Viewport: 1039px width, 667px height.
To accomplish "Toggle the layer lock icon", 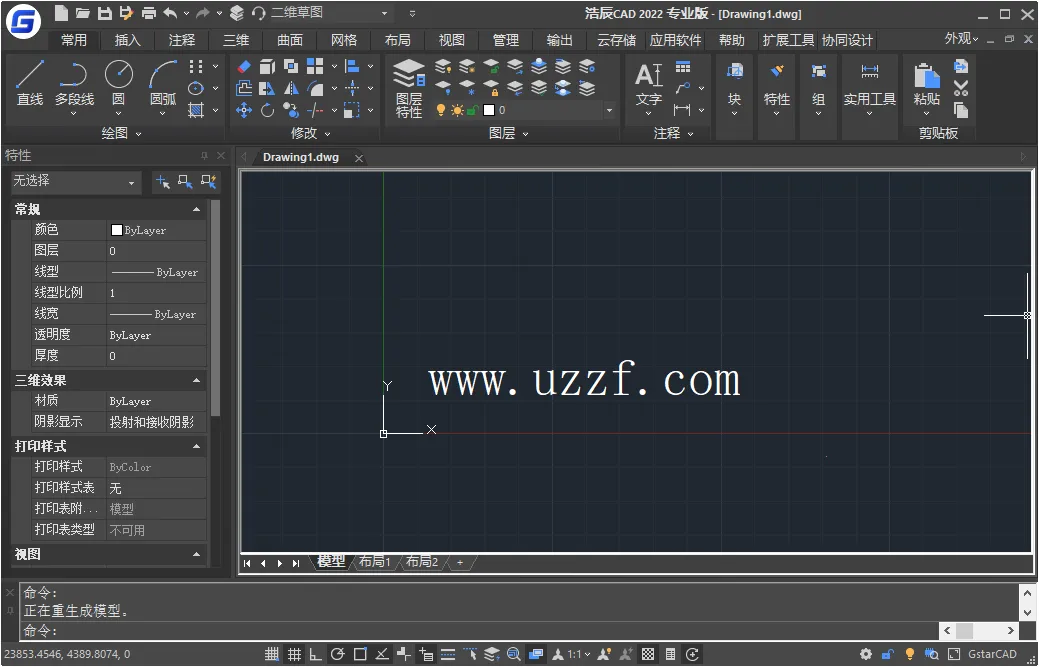I will point(472,110).
